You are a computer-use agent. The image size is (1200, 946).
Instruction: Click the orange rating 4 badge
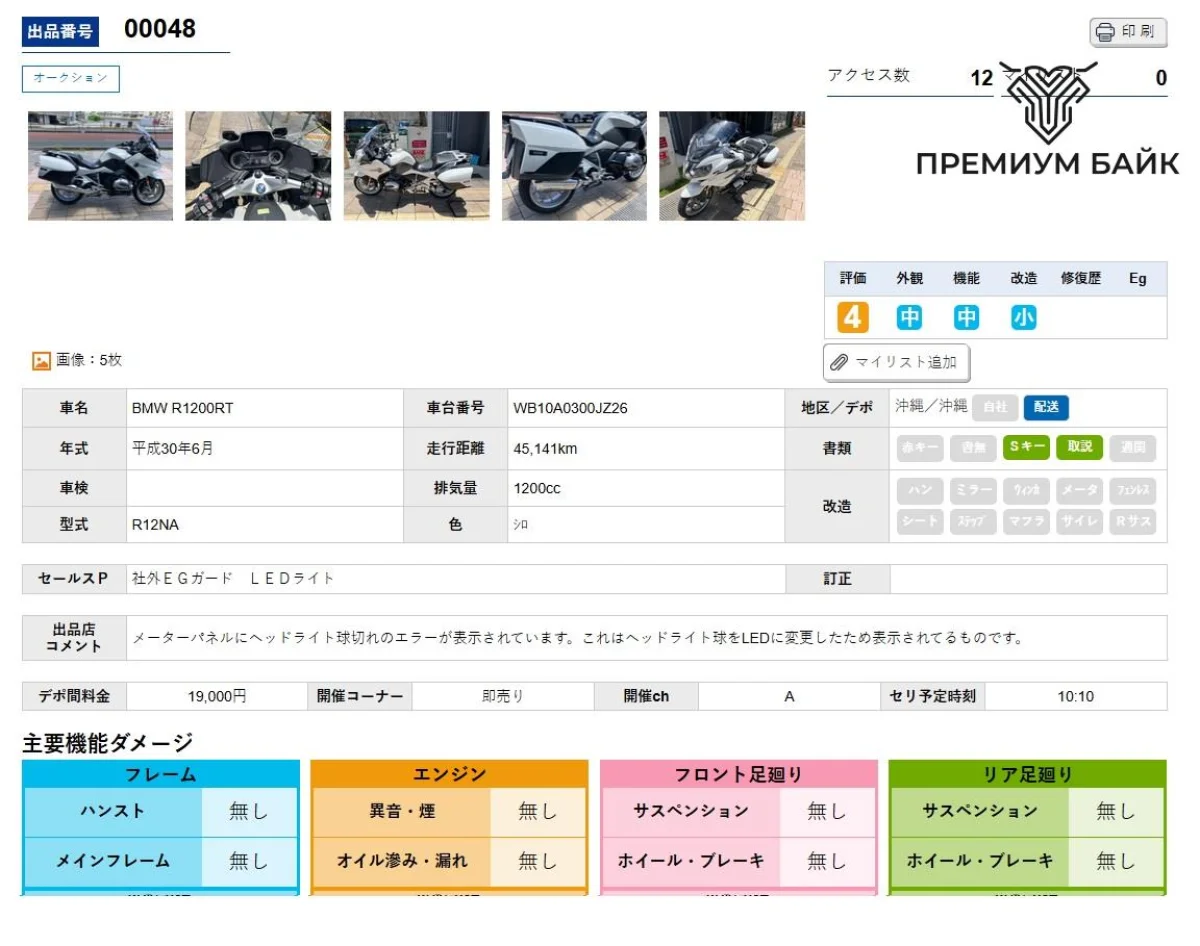[852, 318]
